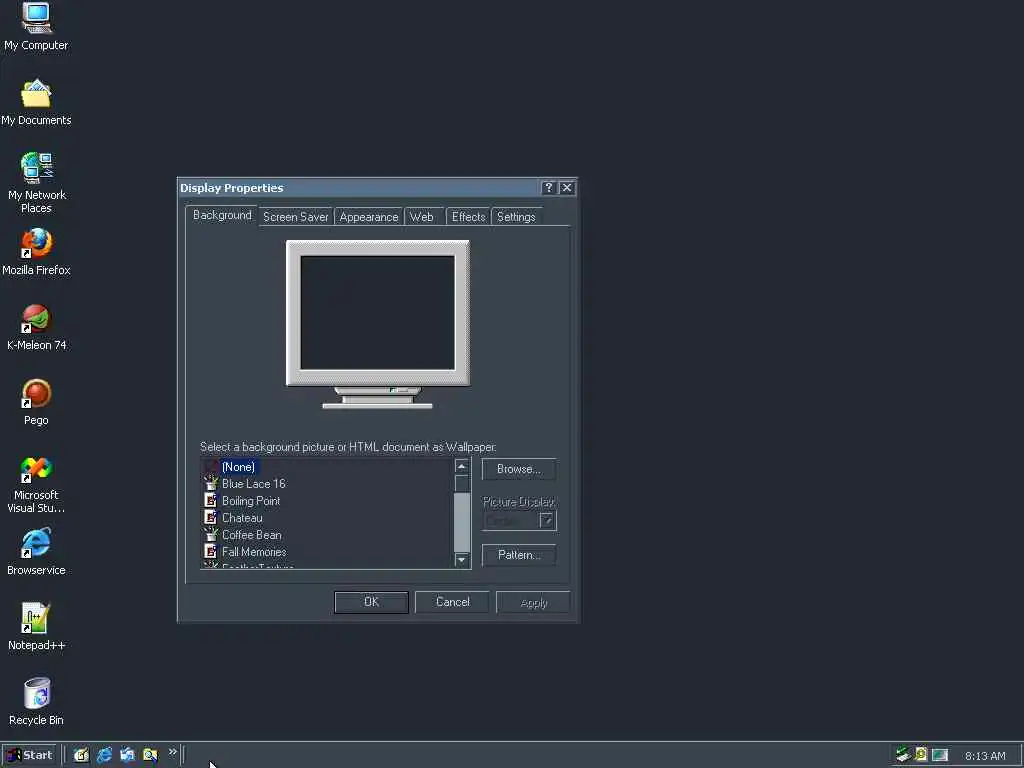
Task: Click the Apply button
Action: 533,603
